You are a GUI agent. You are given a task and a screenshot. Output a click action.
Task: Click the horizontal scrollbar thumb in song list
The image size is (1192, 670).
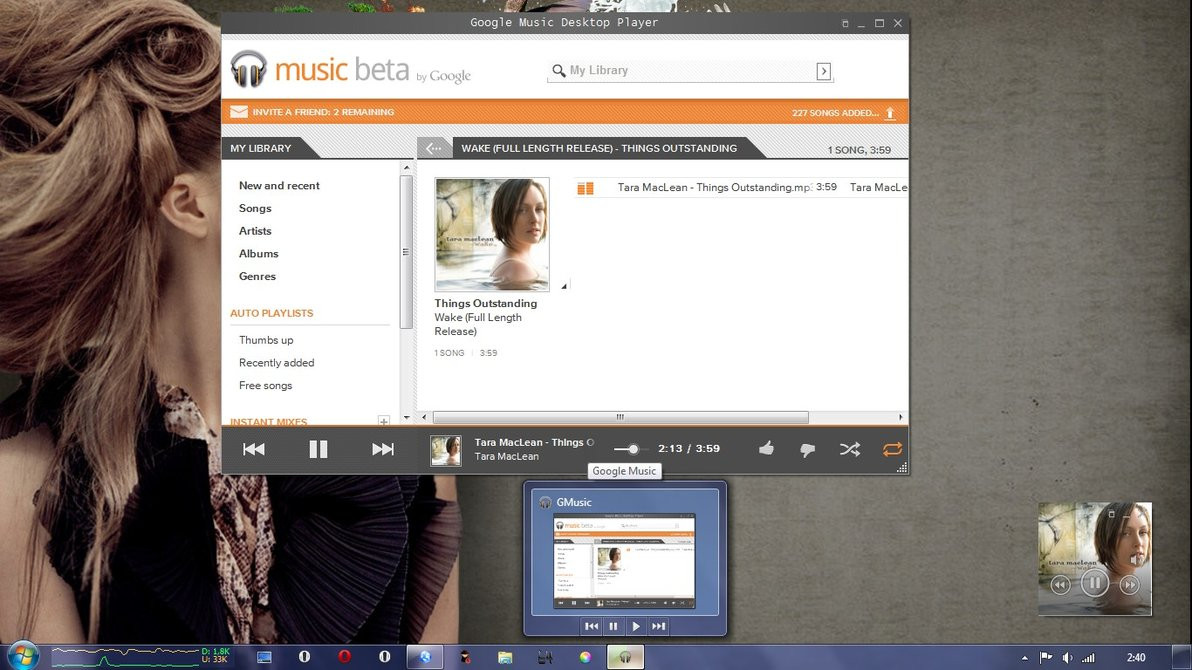tap(620, 417)
